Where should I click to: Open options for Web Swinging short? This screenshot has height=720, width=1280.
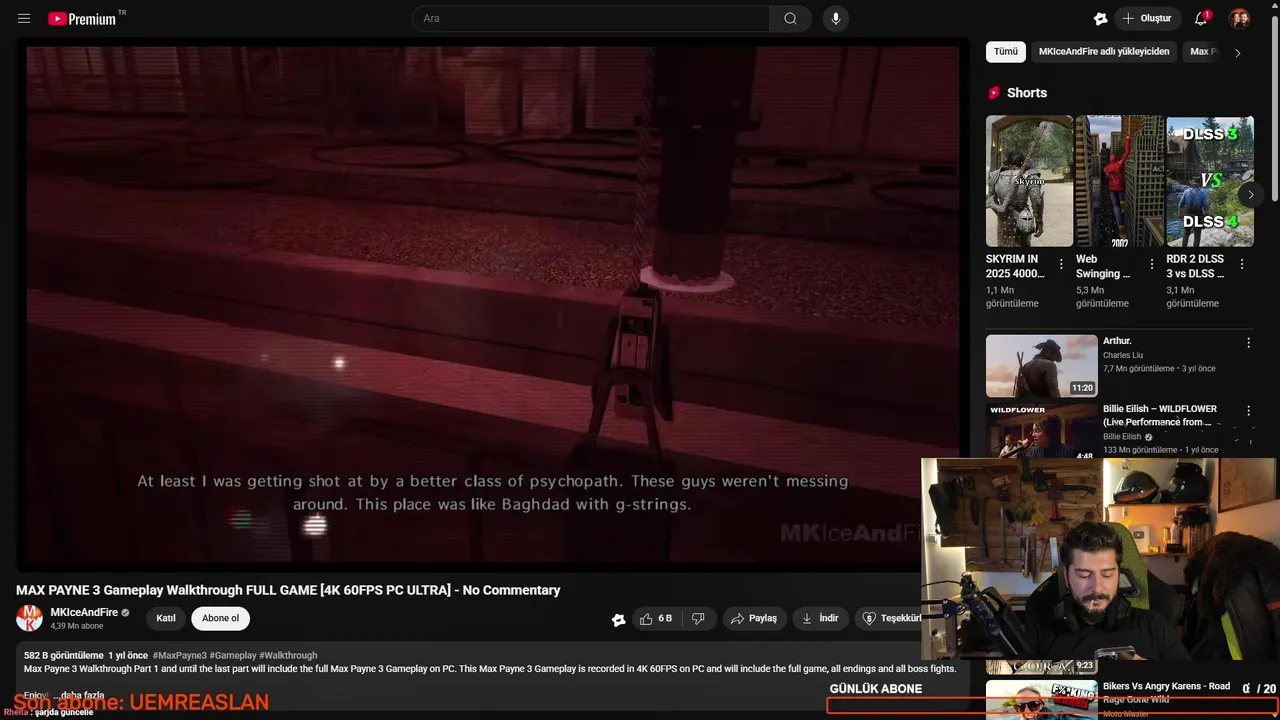click(1151, 265)
